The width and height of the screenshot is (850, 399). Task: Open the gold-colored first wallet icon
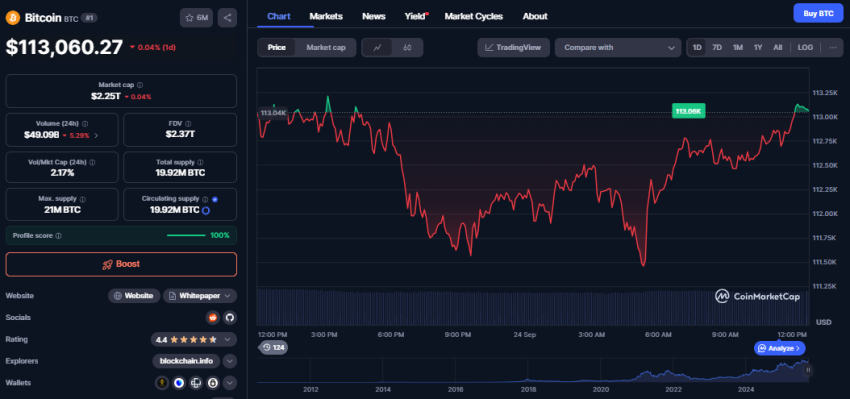(x=162, y=383)
